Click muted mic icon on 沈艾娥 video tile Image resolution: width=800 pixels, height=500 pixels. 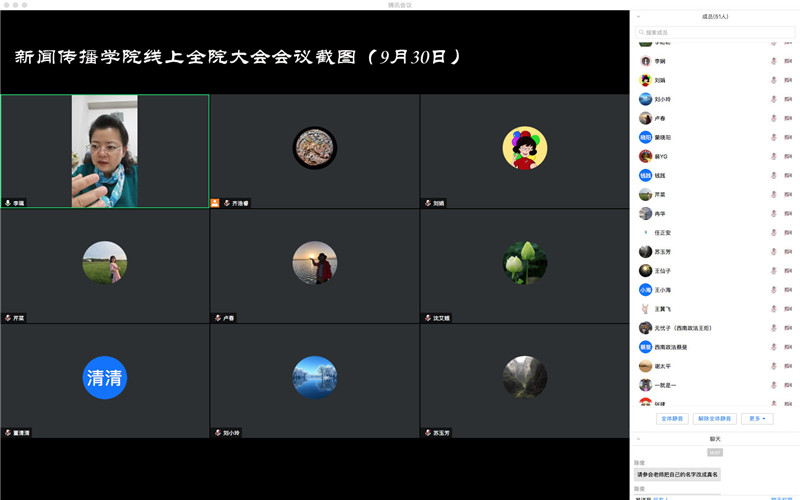coord(428,318)
